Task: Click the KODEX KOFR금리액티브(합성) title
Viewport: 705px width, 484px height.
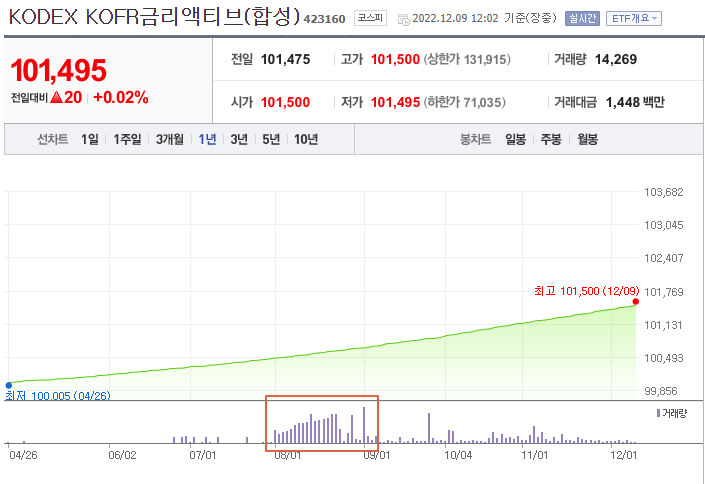Action: [x=154, y=18]
